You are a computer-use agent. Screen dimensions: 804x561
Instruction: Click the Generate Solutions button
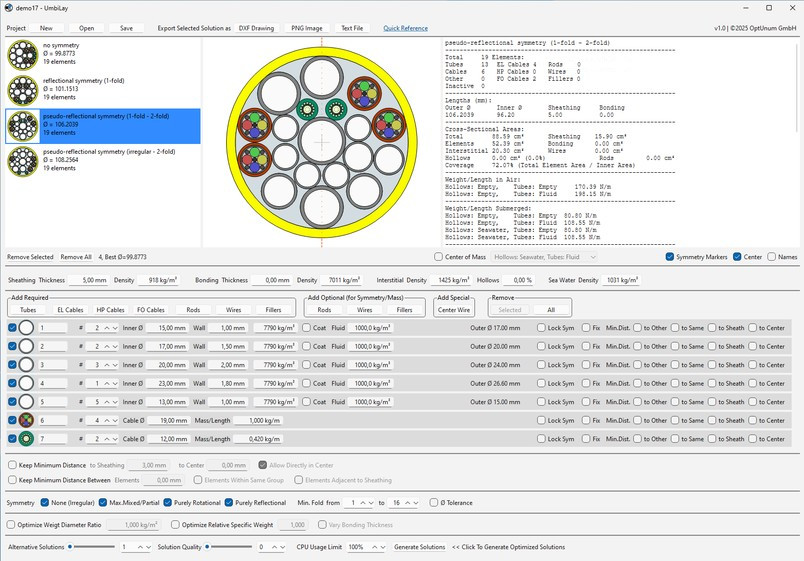click(x=419, y=547)
